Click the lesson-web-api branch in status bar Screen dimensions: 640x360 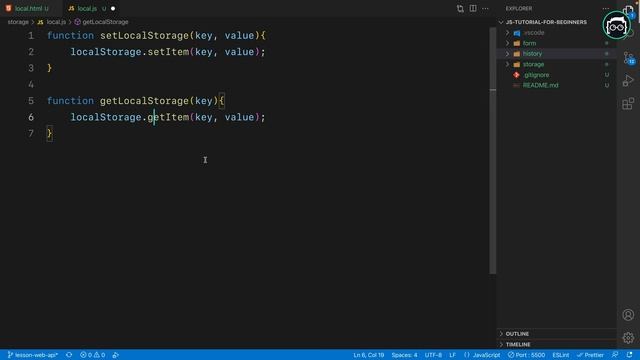pos(33,355)
